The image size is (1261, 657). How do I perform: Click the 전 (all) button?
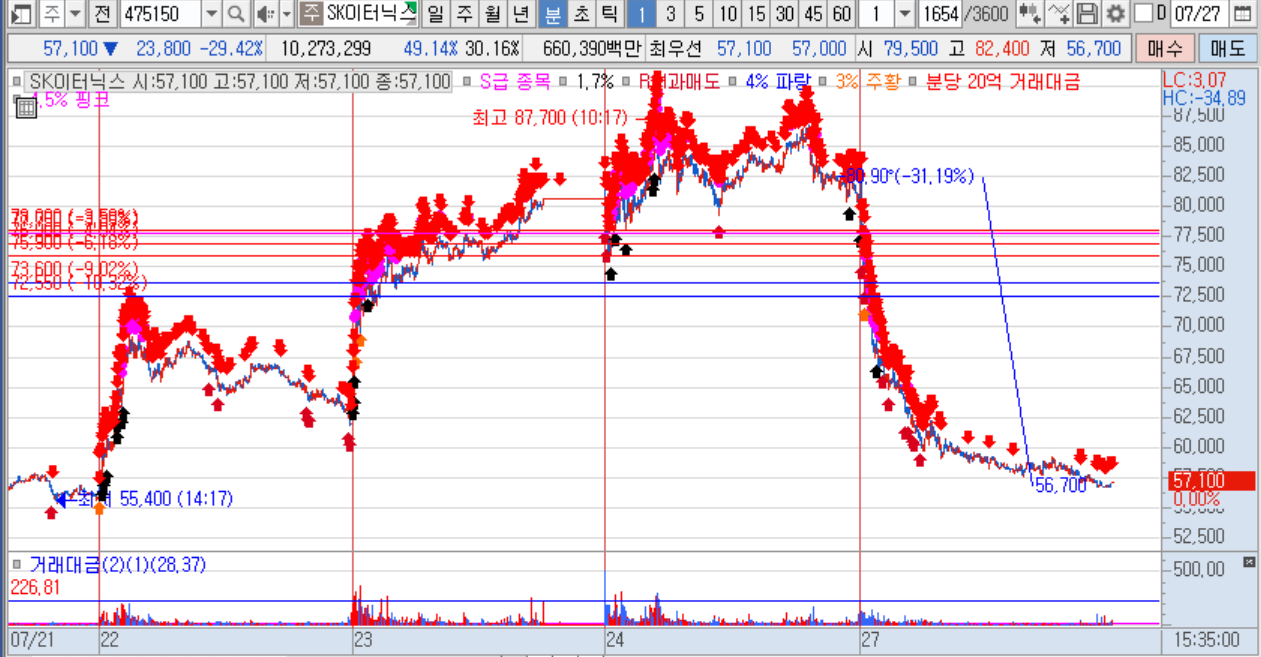pos(102,14)
